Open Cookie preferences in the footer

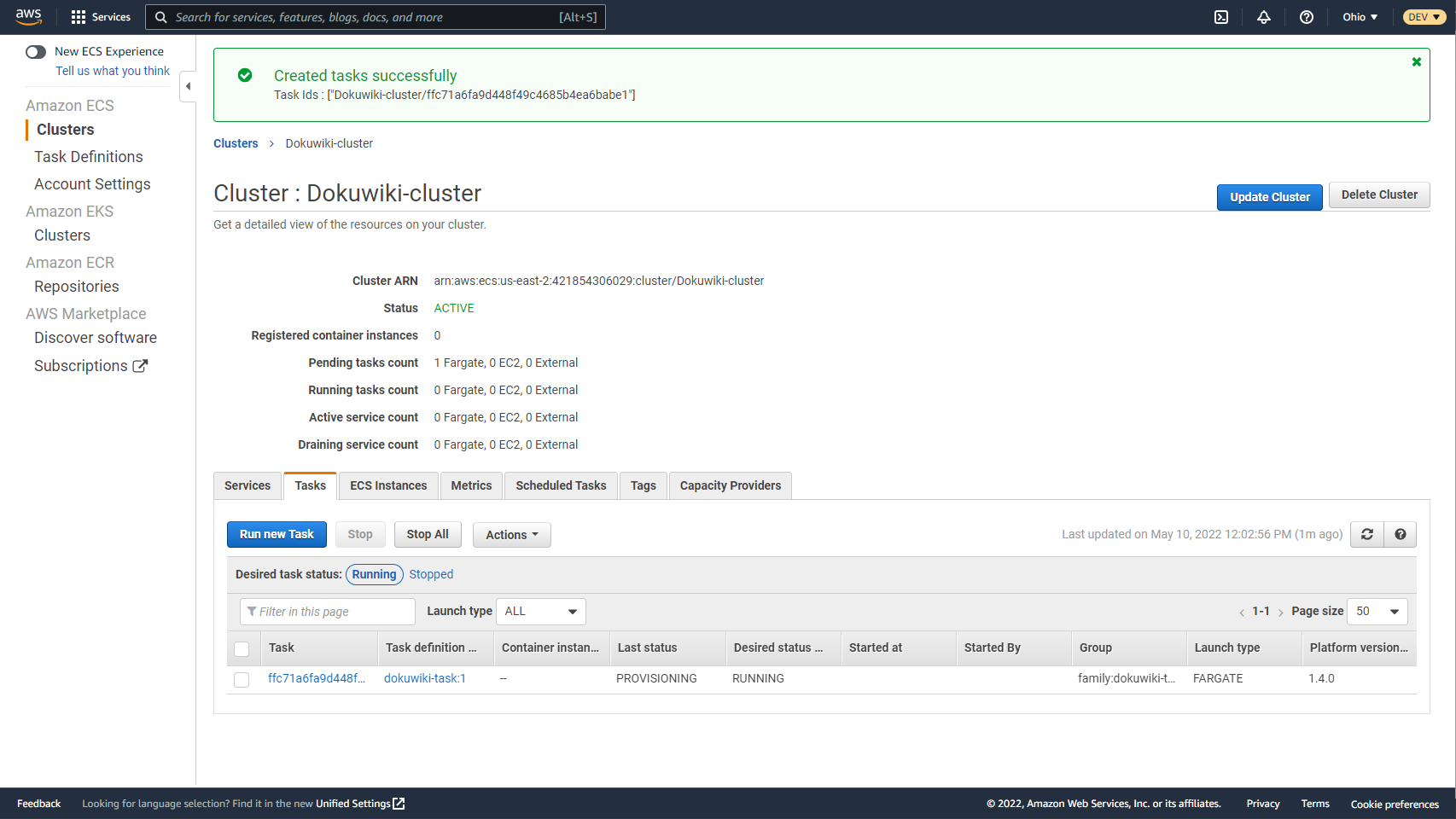1395,804
